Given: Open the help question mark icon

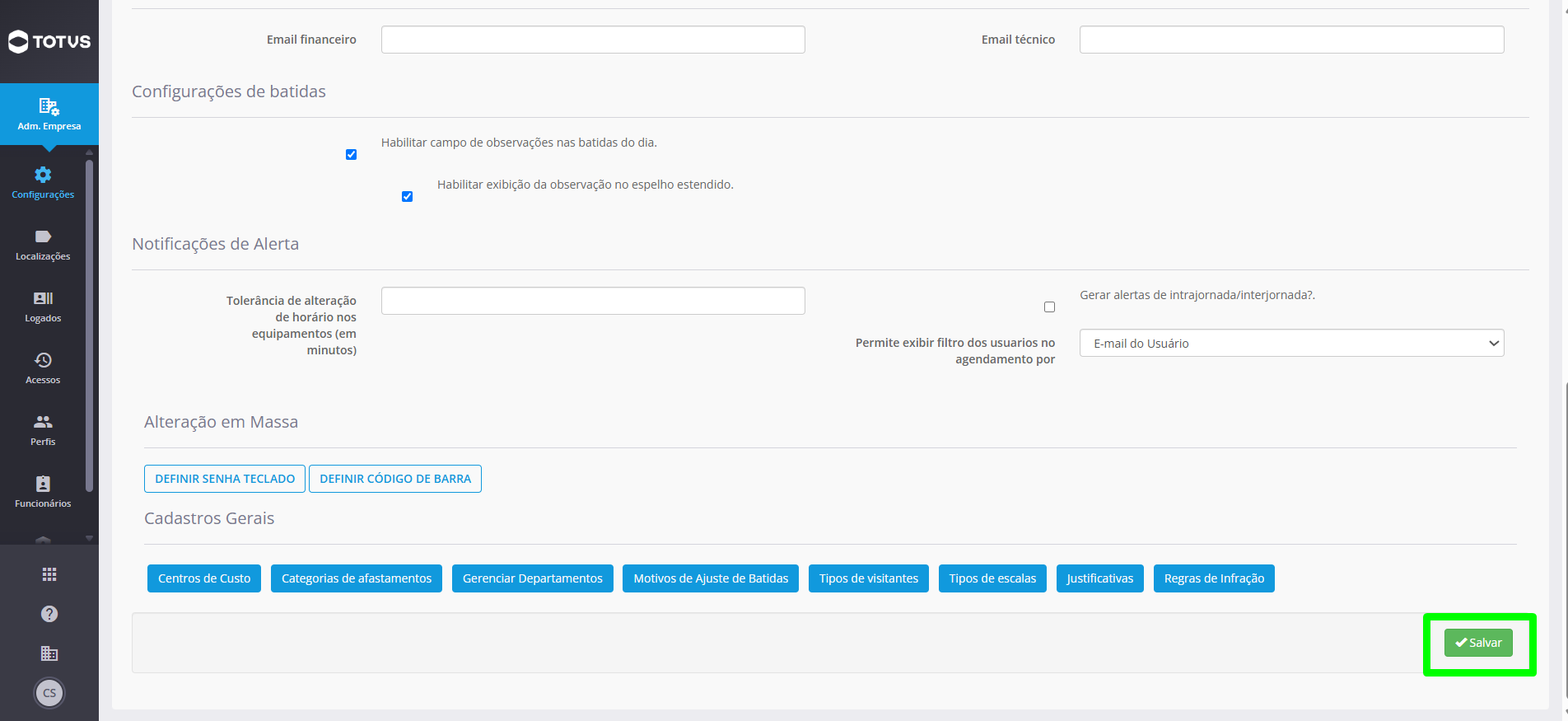Looking at the screenshot, I should click(49, 614).
